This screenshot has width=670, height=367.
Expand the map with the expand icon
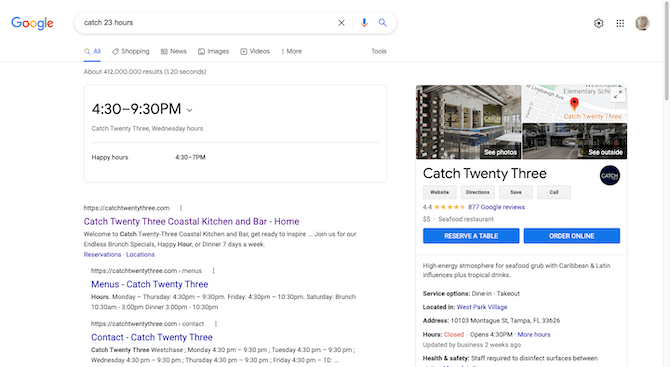point(617,95)
